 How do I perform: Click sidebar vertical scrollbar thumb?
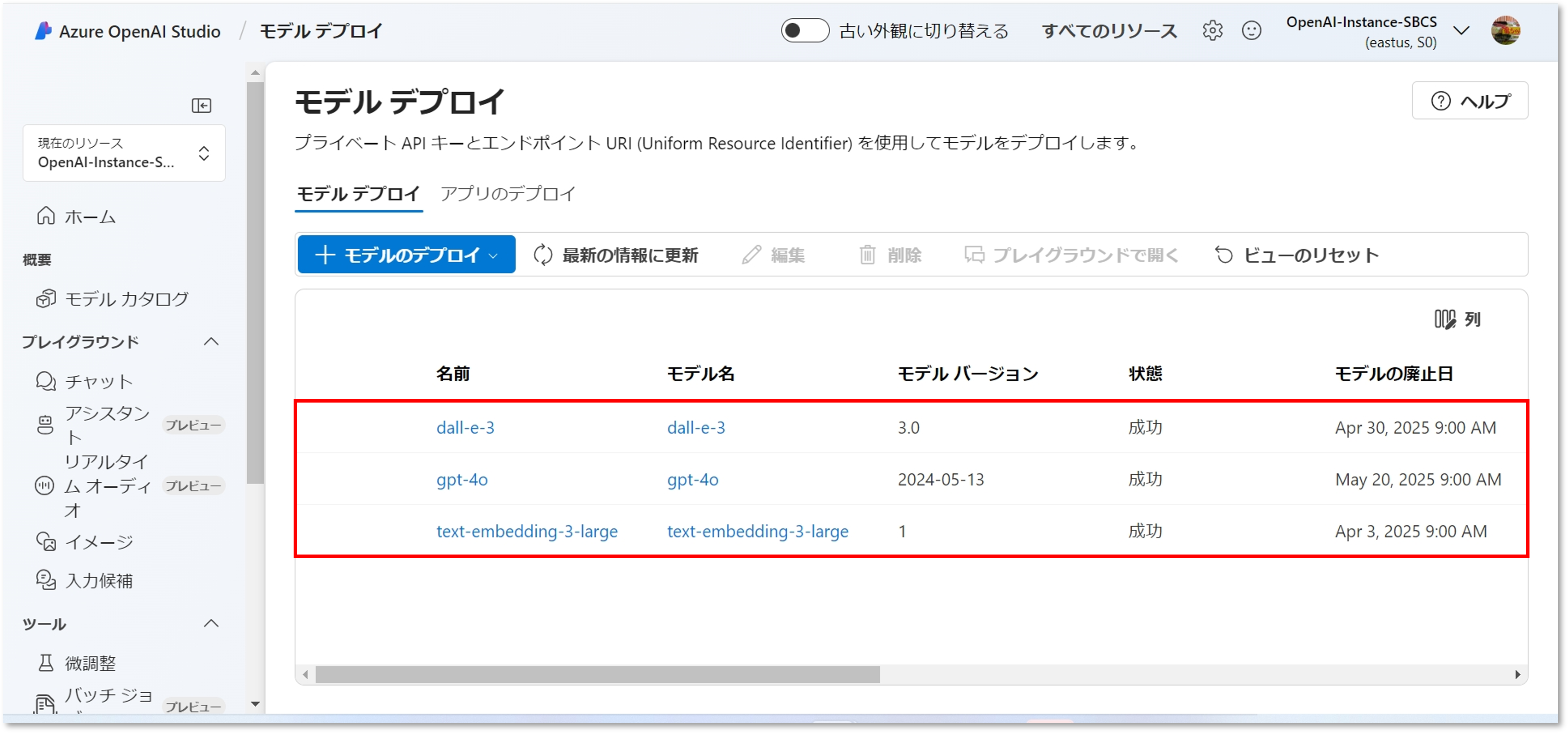pyautogui.click(x=255, y=283)
